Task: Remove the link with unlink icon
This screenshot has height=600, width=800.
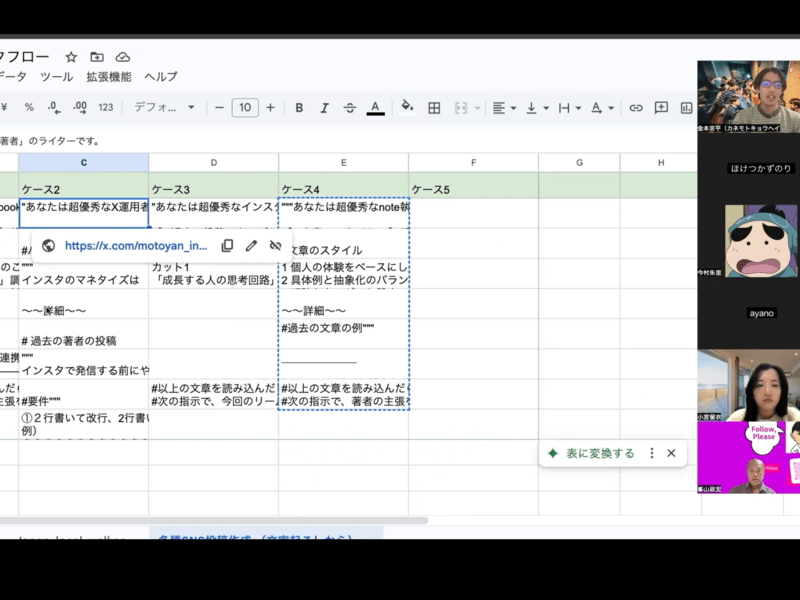Action: [276, 245]
